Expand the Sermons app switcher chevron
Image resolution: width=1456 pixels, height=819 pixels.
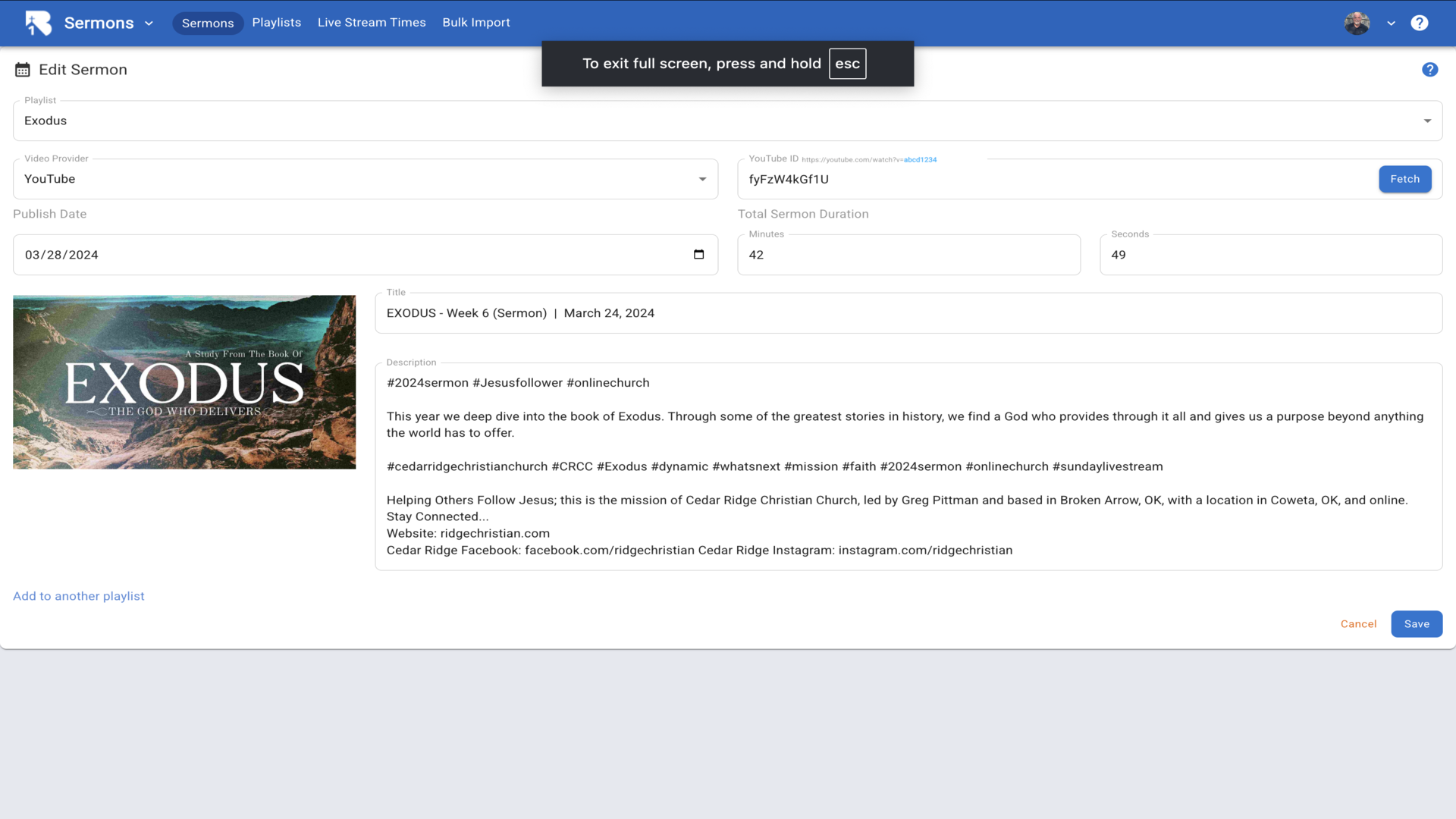[149, 24]
